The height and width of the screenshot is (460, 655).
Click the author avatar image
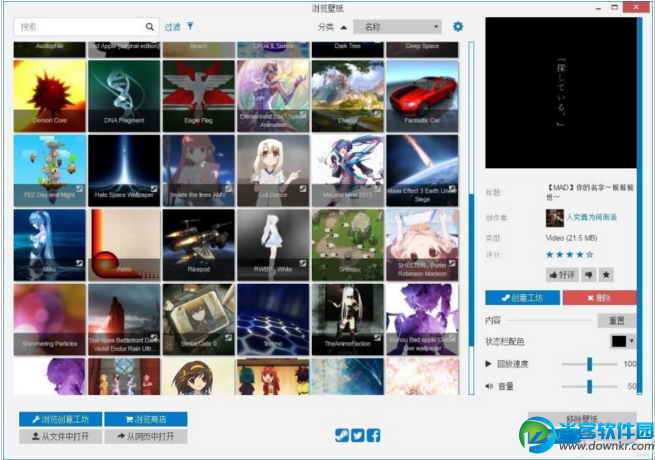(554, 218)
